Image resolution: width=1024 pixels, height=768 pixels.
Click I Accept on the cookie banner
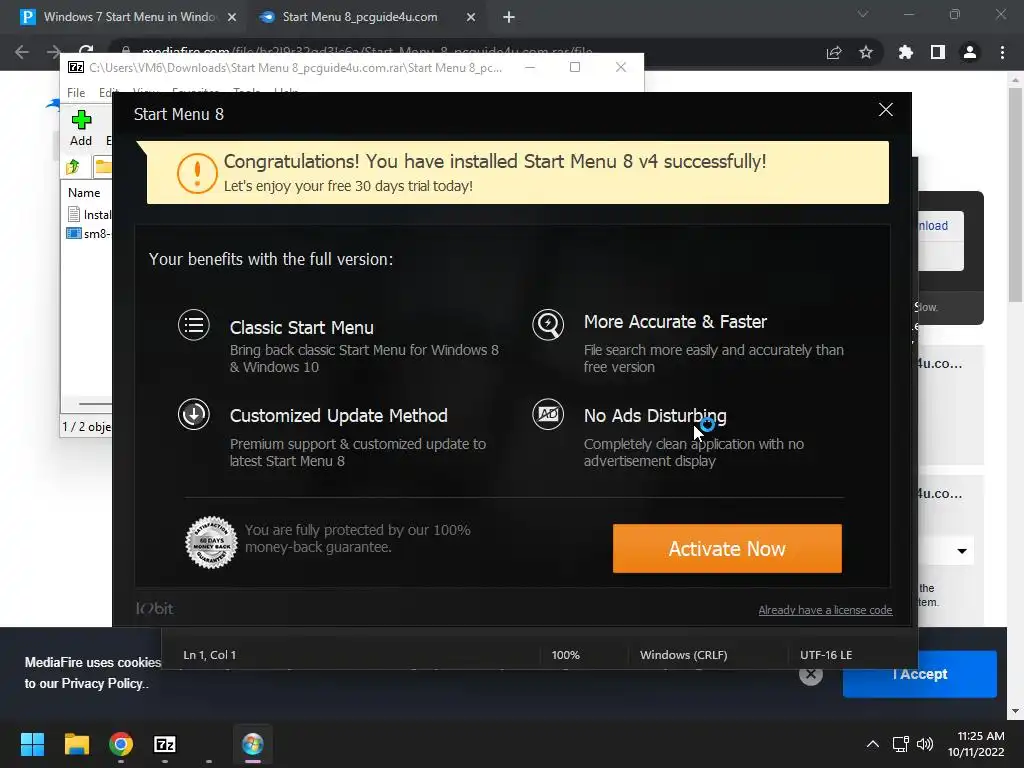(x=920, y=674)
